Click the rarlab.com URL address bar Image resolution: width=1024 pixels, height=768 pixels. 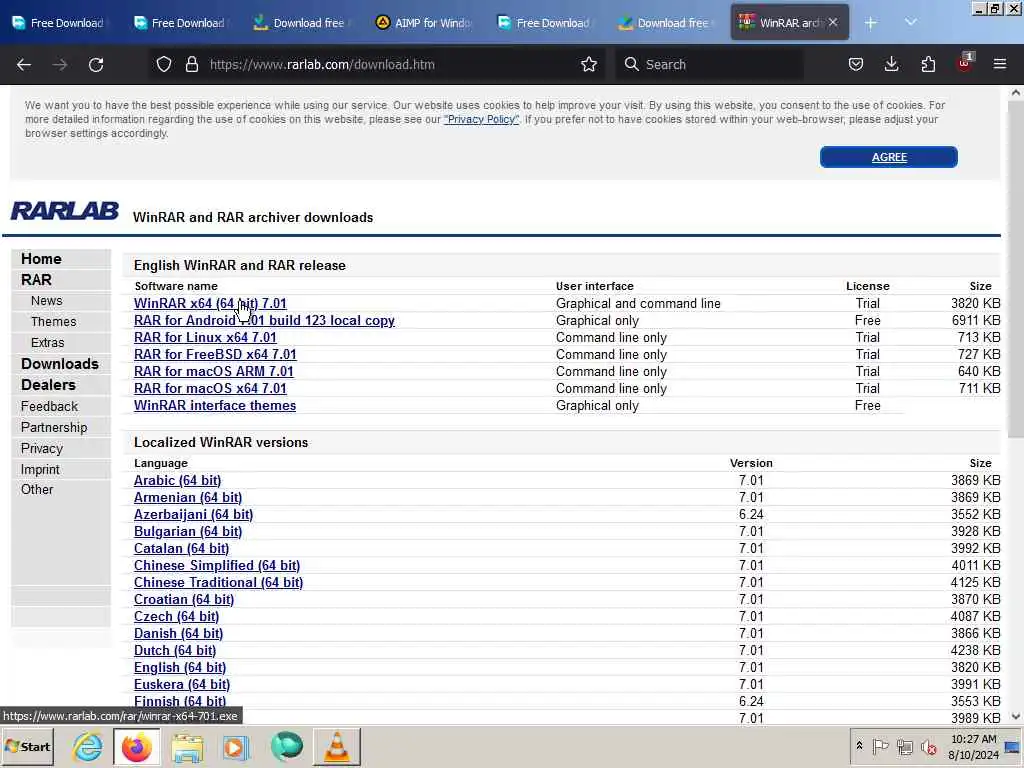tap(376, 64)
